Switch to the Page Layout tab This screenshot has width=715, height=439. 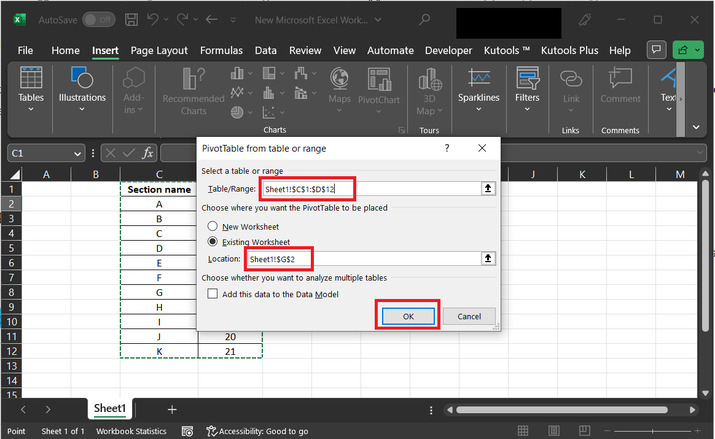[159, 50]
